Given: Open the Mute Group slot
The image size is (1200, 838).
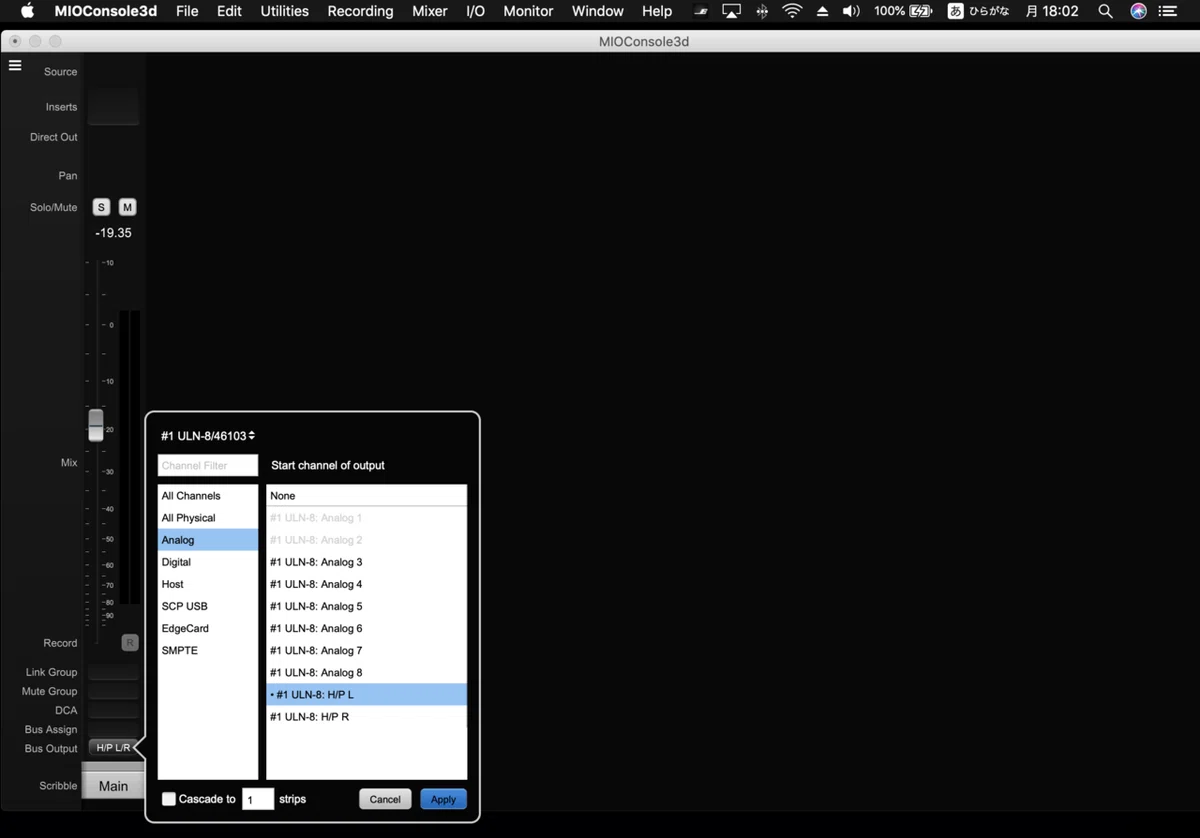Looking at the screenshot, I should point(113,691).
